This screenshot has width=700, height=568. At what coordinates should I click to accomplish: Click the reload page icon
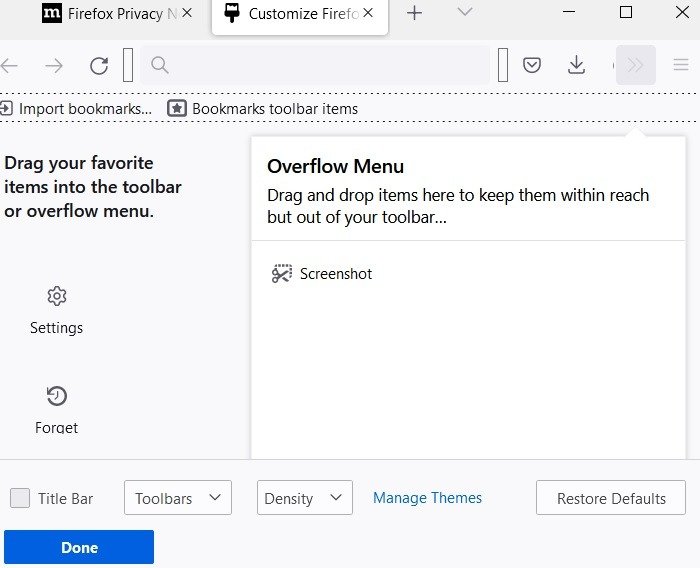[99, 66]
